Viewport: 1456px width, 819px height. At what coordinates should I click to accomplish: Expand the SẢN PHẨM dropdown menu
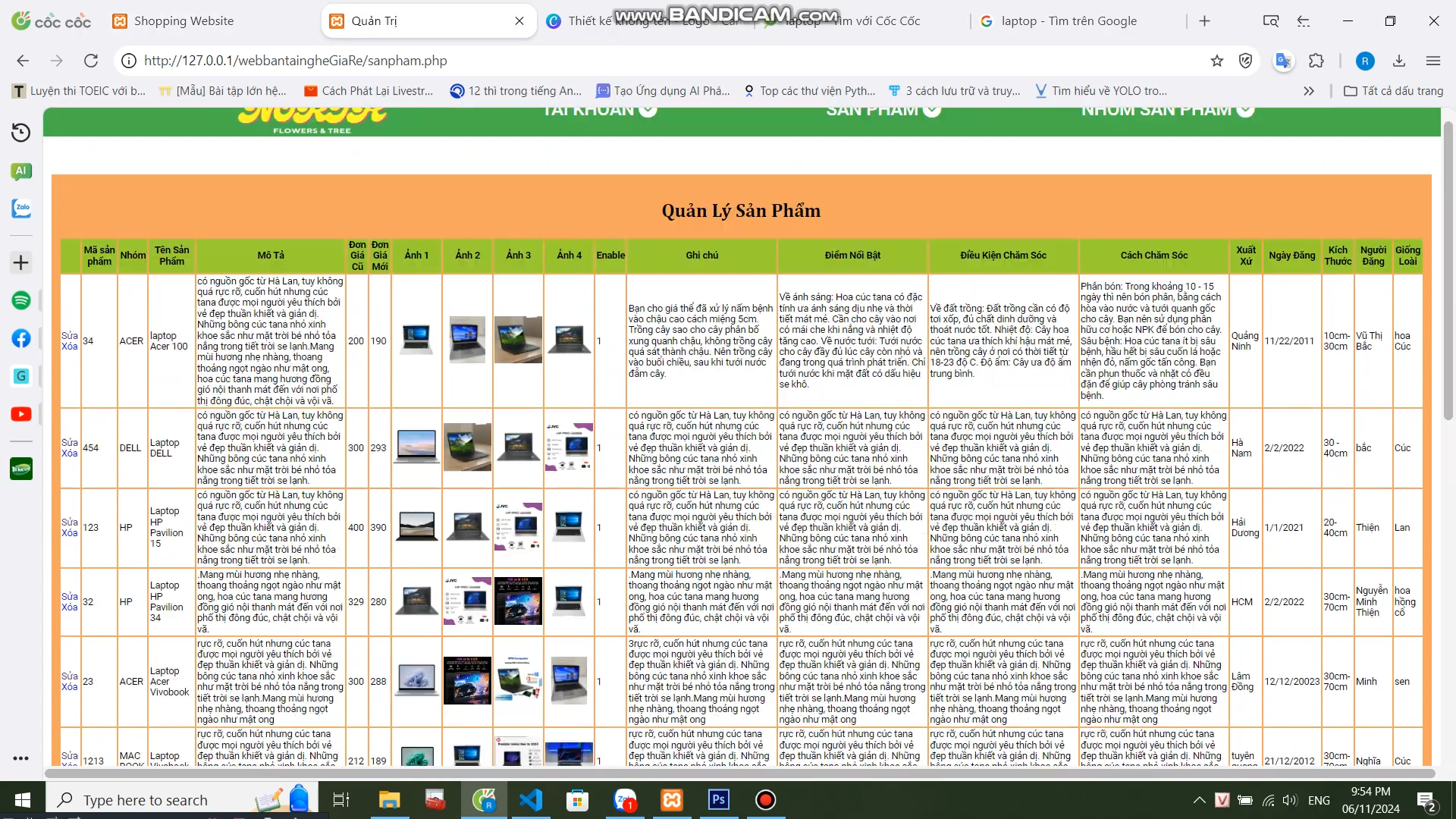click(883, 110)
